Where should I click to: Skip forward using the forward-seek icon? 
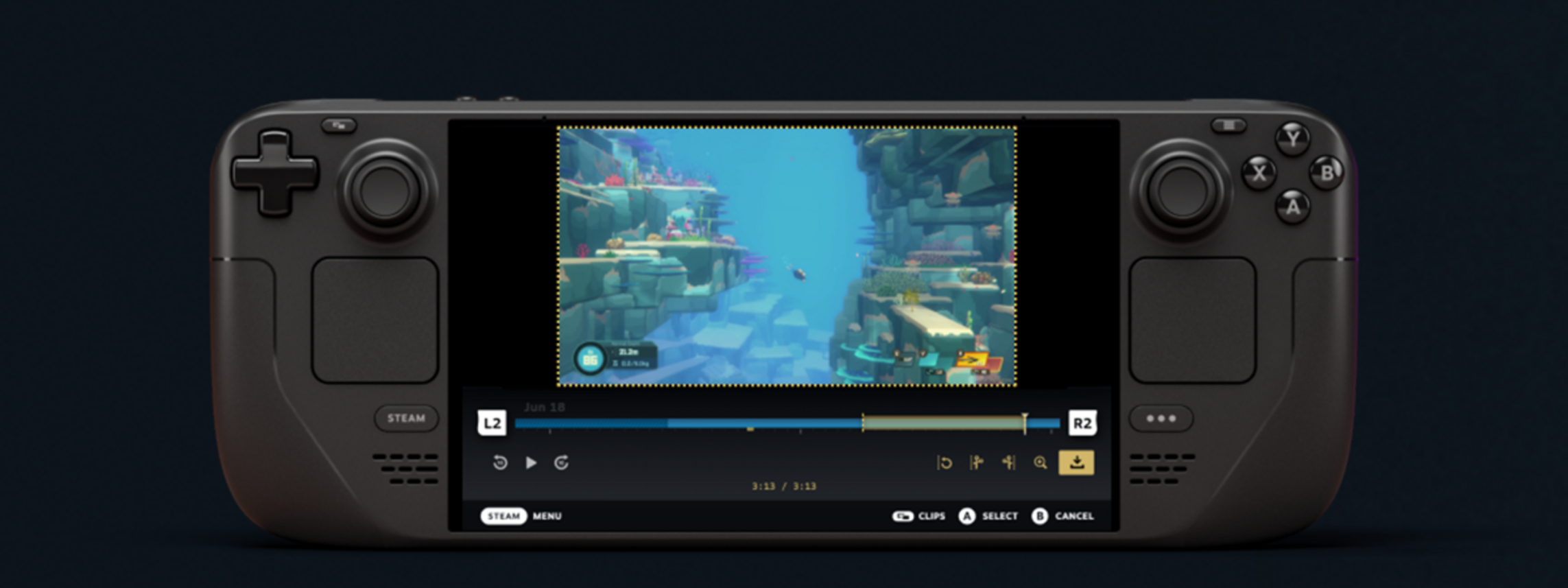(561, 463)
